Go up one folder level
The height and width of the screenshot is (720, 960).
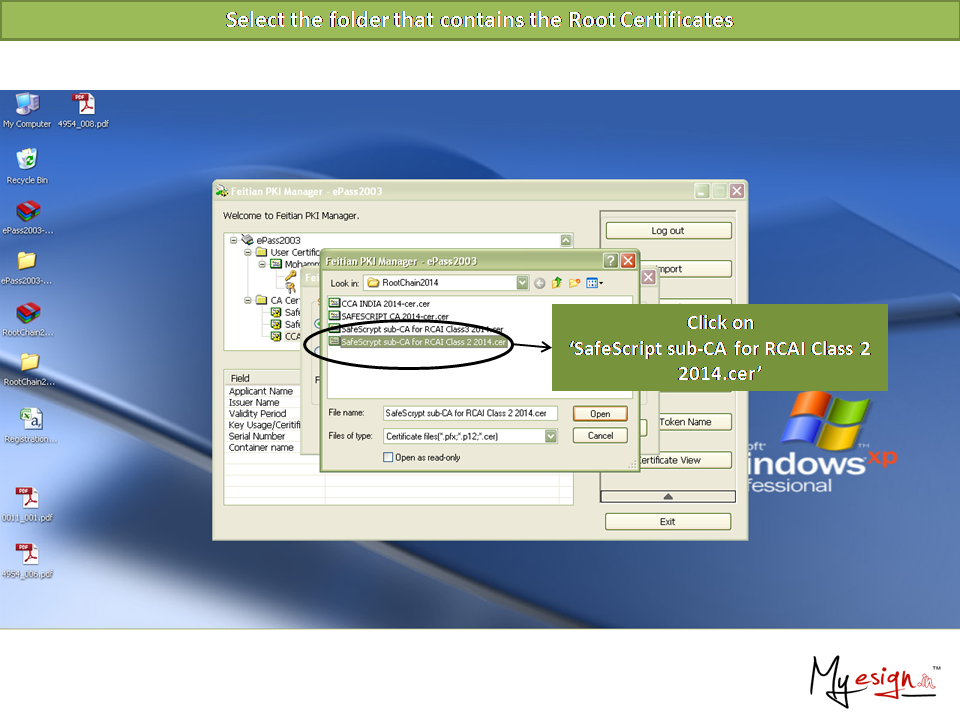coord(557,283)
